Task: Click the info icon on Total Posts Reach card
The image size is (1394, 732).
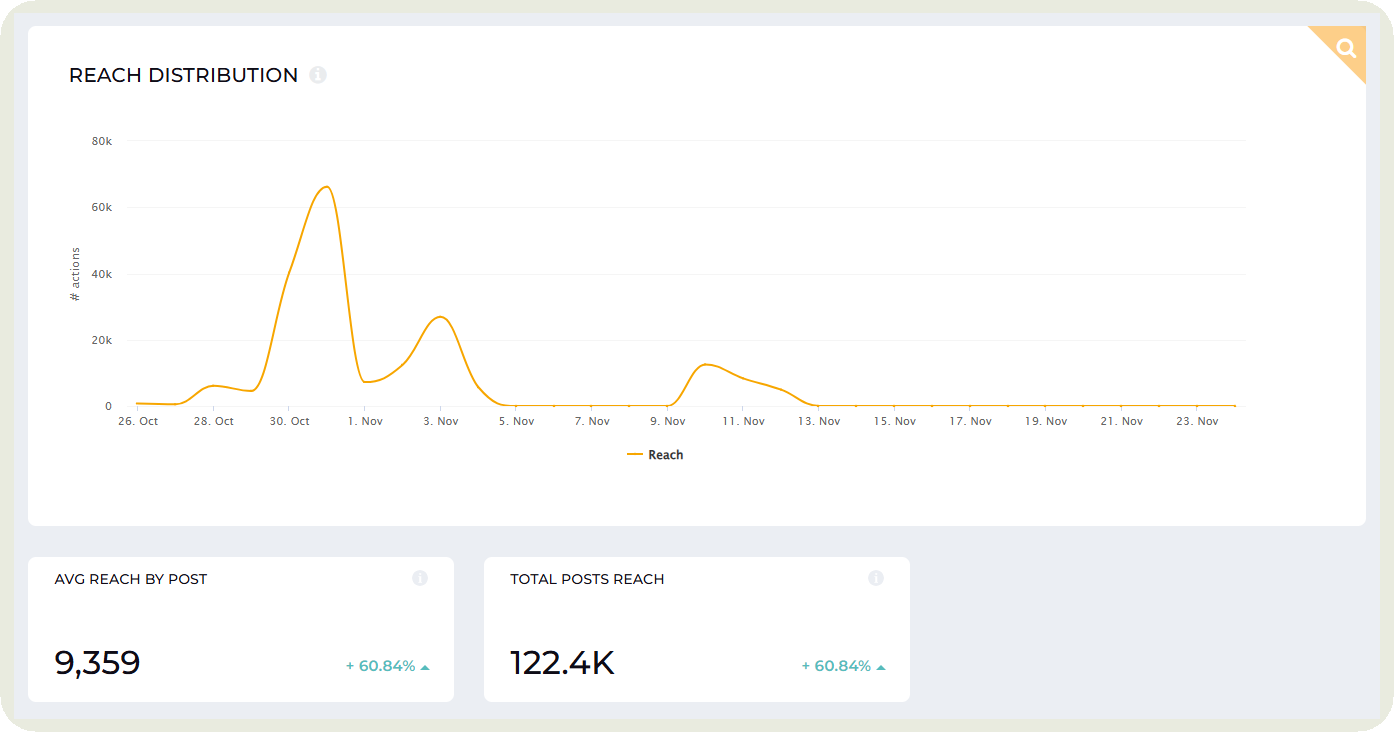Action: 876,578
